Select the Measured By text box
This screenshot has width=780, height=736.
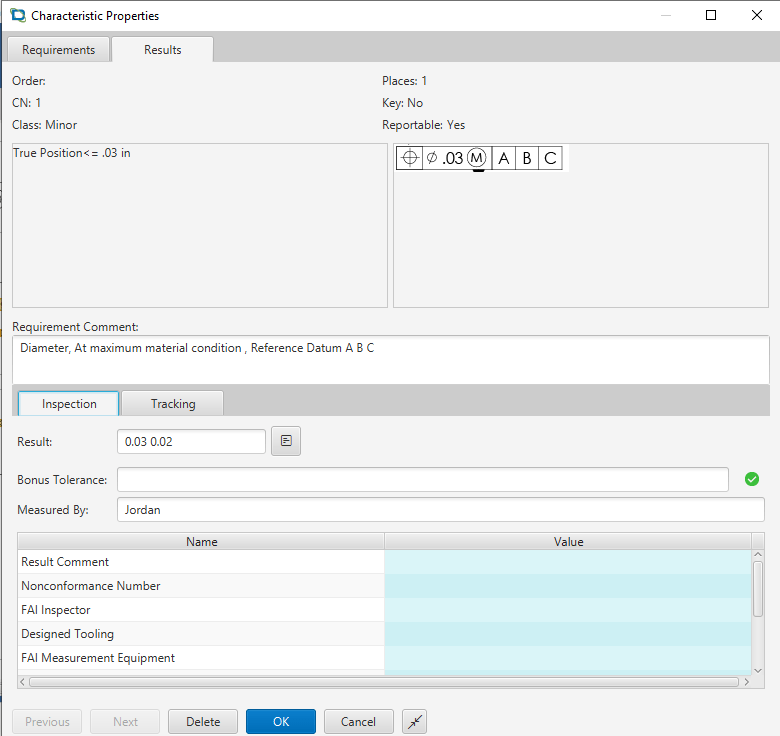click(x=440, y=510)
